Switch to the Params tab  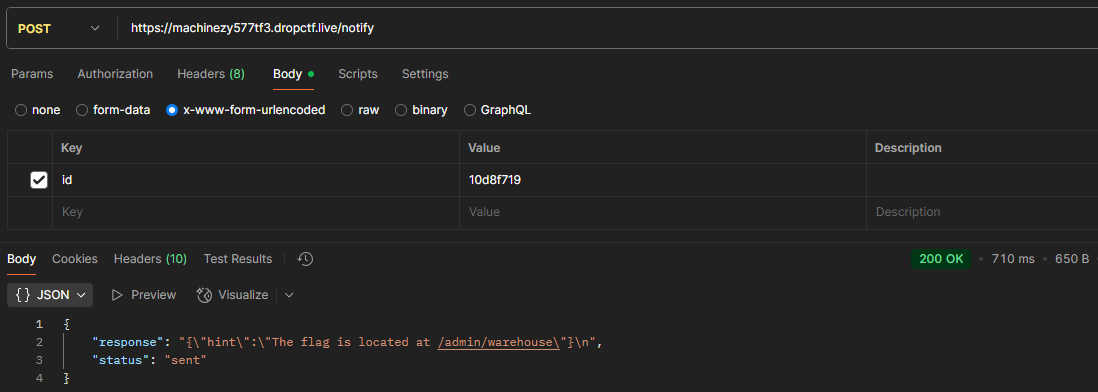click(x=32, y=74)
